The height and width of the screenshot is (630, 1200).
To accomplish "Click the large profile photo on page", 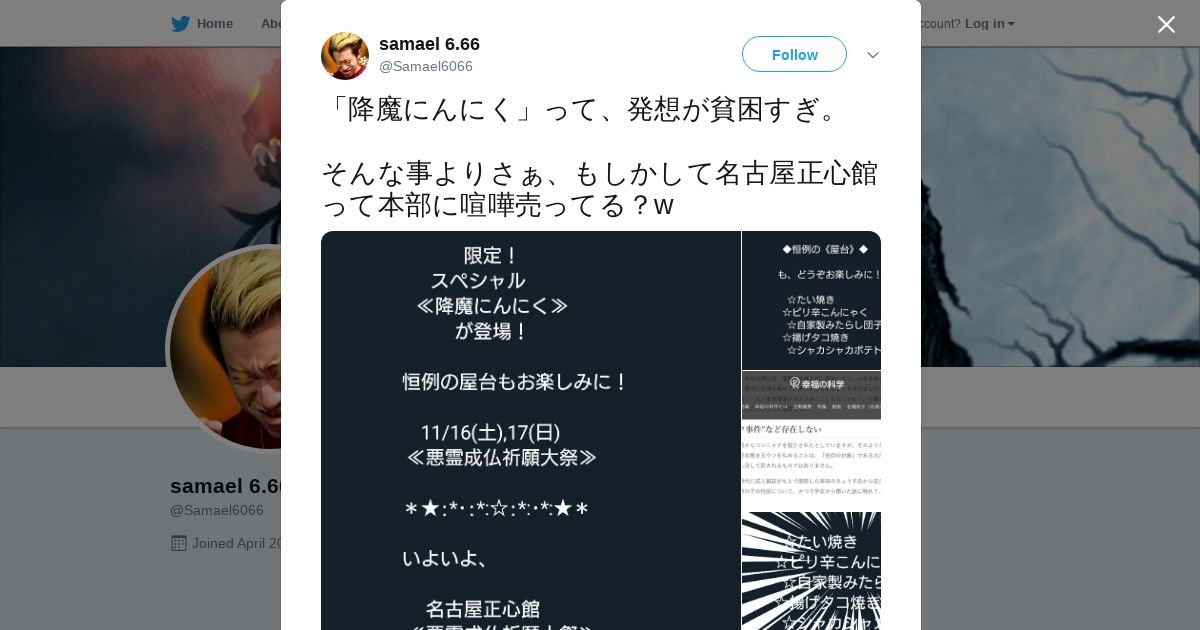I will (x=226, y=349).
